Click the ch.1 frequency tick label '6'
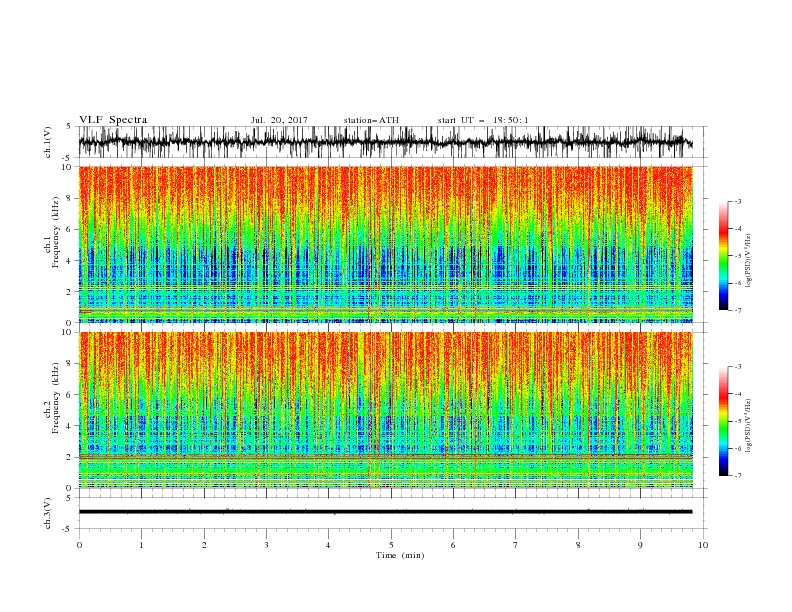 [70, 229]
